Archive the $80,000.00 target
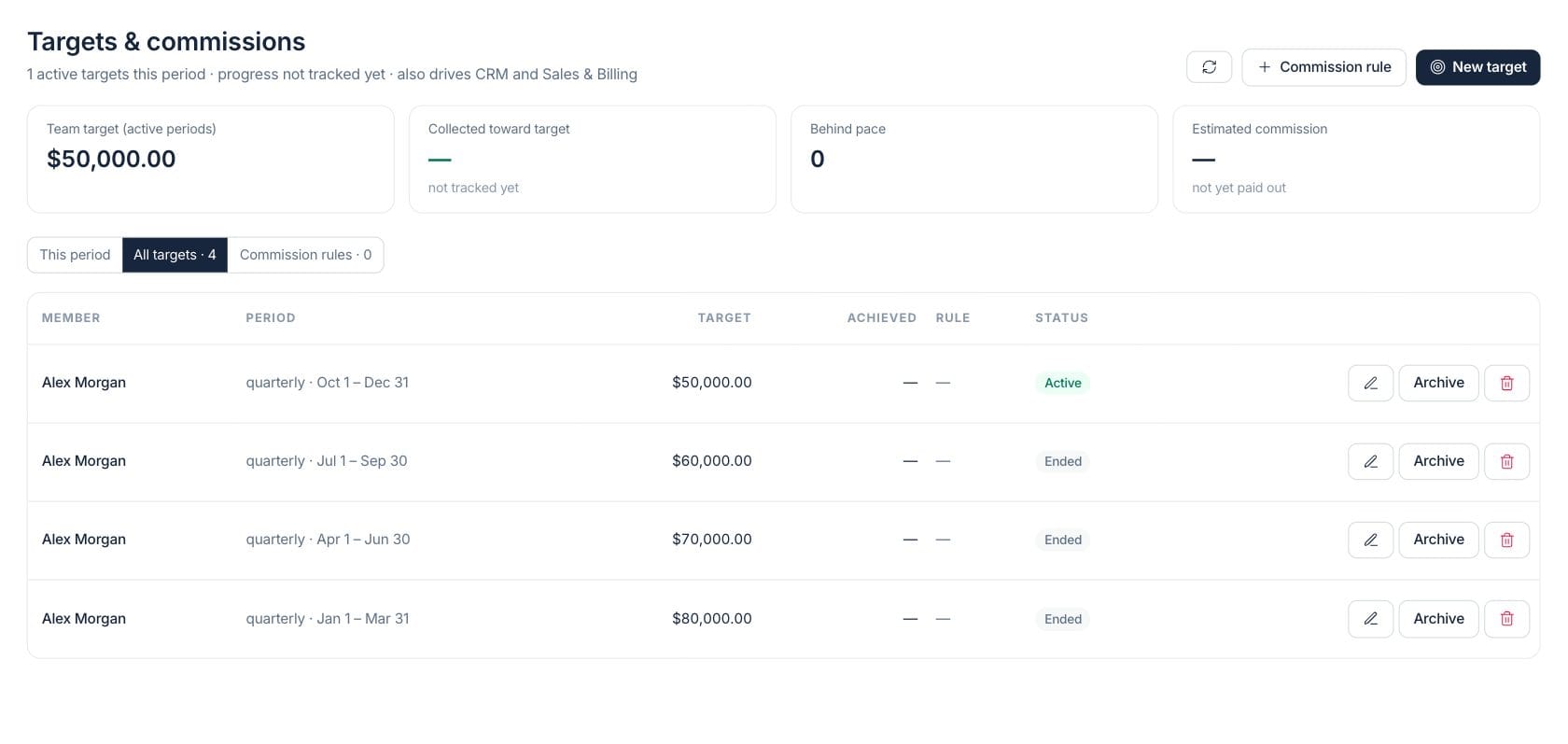1568x744 pixels. coord(1438,619)
